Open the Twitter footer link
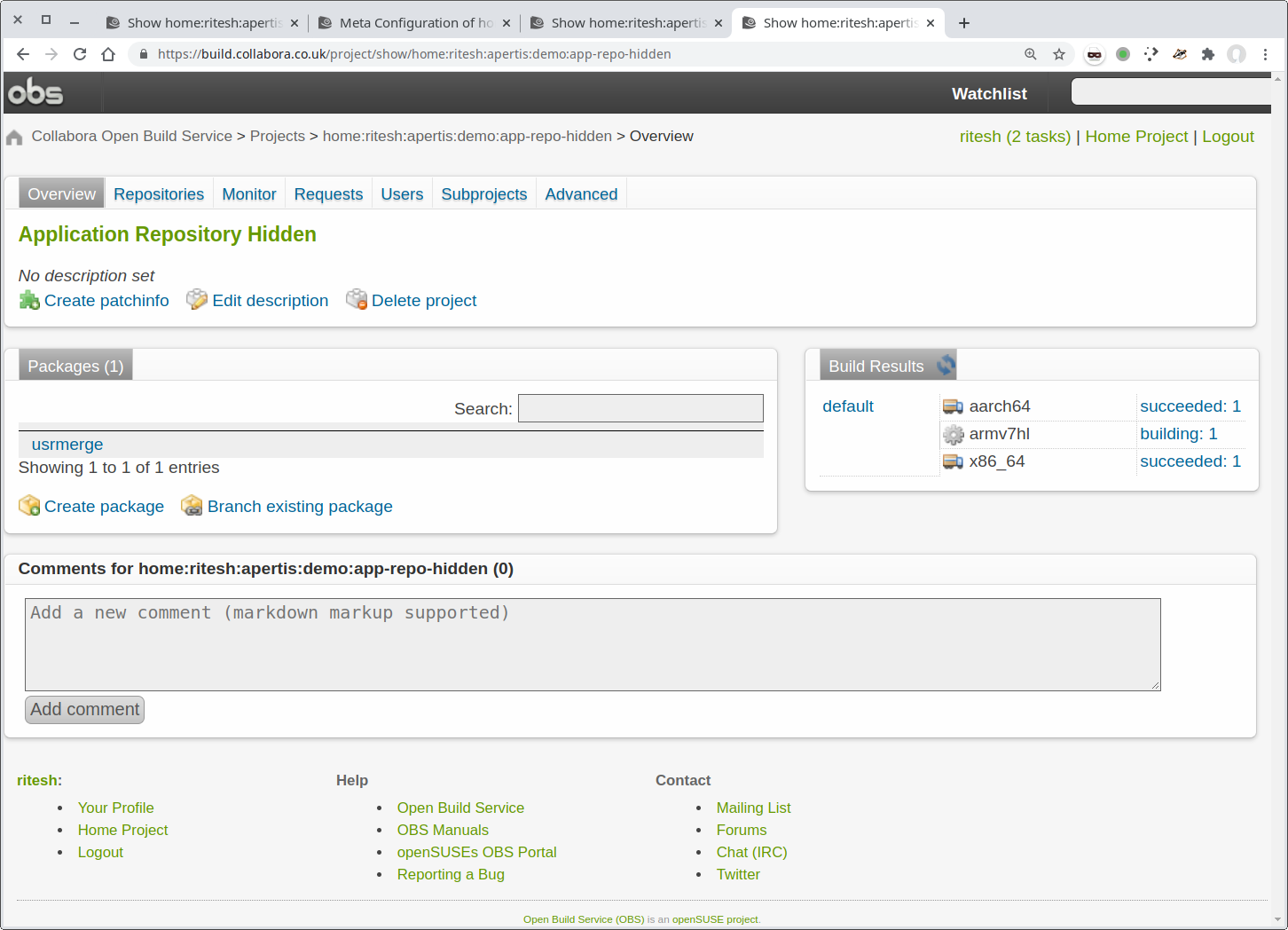This screenshot has width=1288, height=930. (738, 874)
